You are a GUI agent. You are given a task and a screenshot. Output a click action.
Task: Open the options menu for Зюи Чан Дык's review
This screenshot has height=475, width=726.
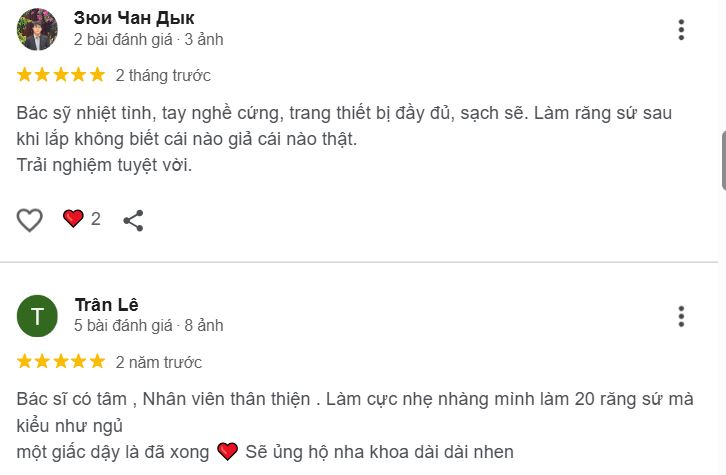pos(681,30)
